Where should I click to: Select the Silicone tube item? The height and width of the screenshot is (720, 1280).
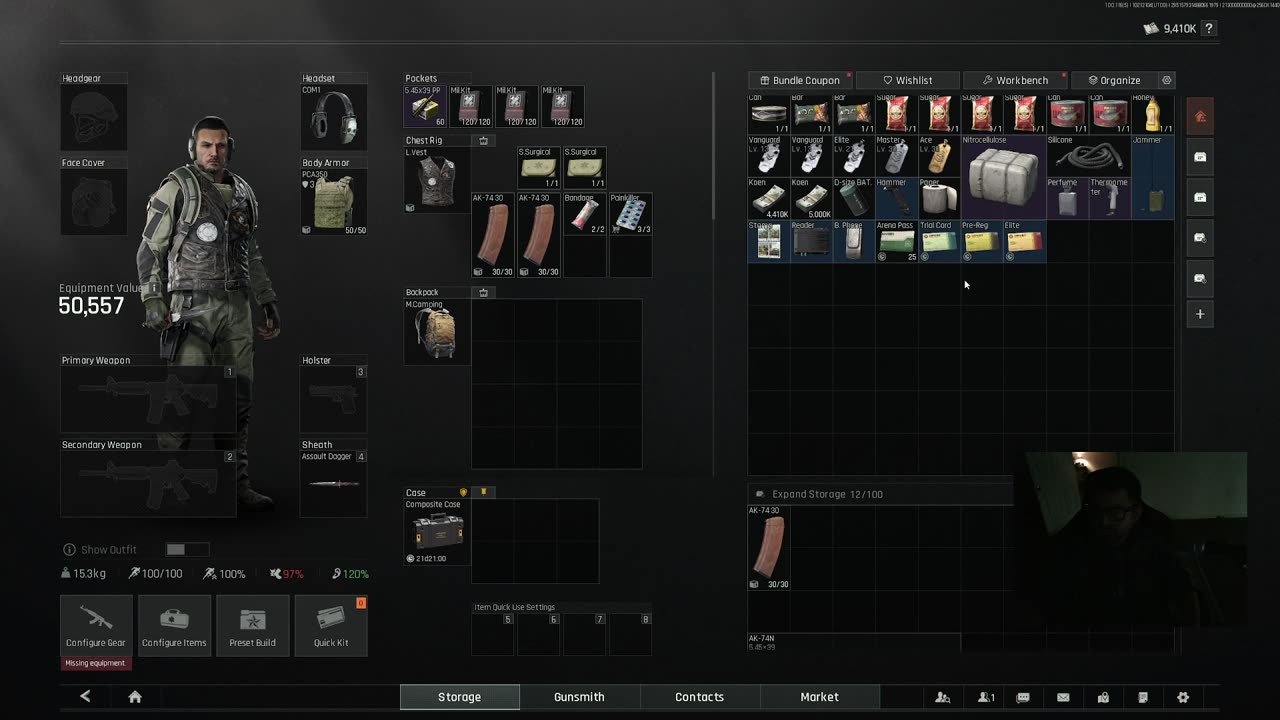[1088, 156]
